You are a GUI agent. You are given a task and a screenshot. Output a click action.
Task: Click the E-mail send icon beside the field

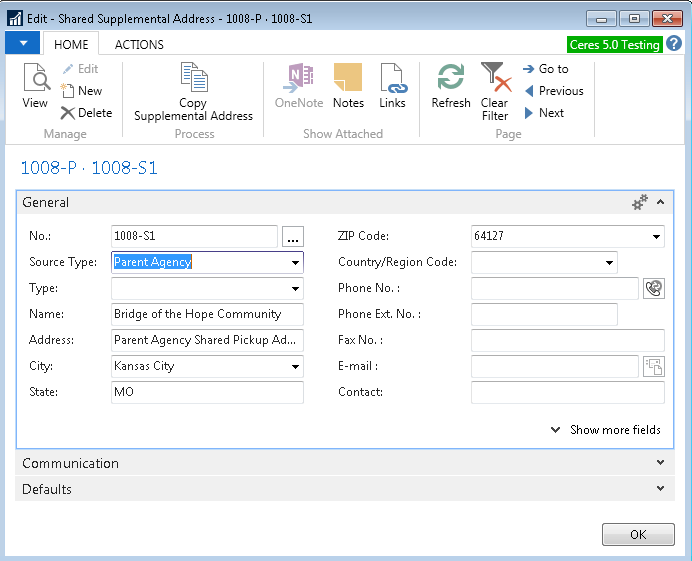(x=654, y=366)
